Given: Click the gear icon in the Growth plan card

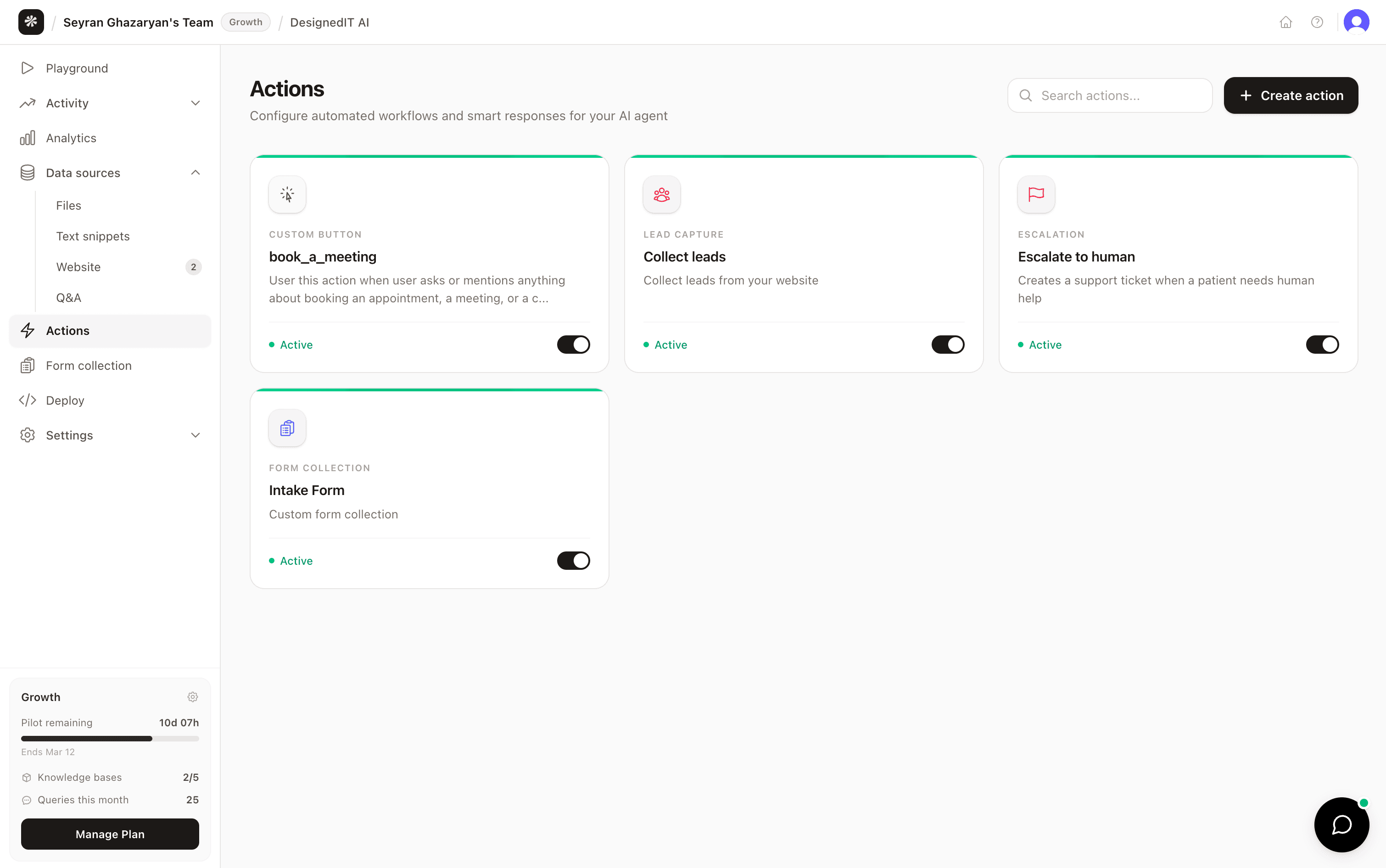Looking at the screenshot, I should click(x=192, y=697).
